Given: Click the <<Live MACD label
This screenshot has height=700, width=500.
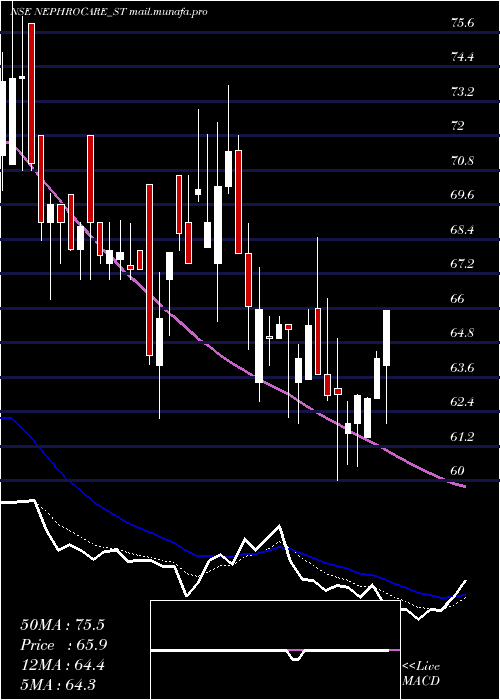Looking at the screenshot, I should point(421,673).
